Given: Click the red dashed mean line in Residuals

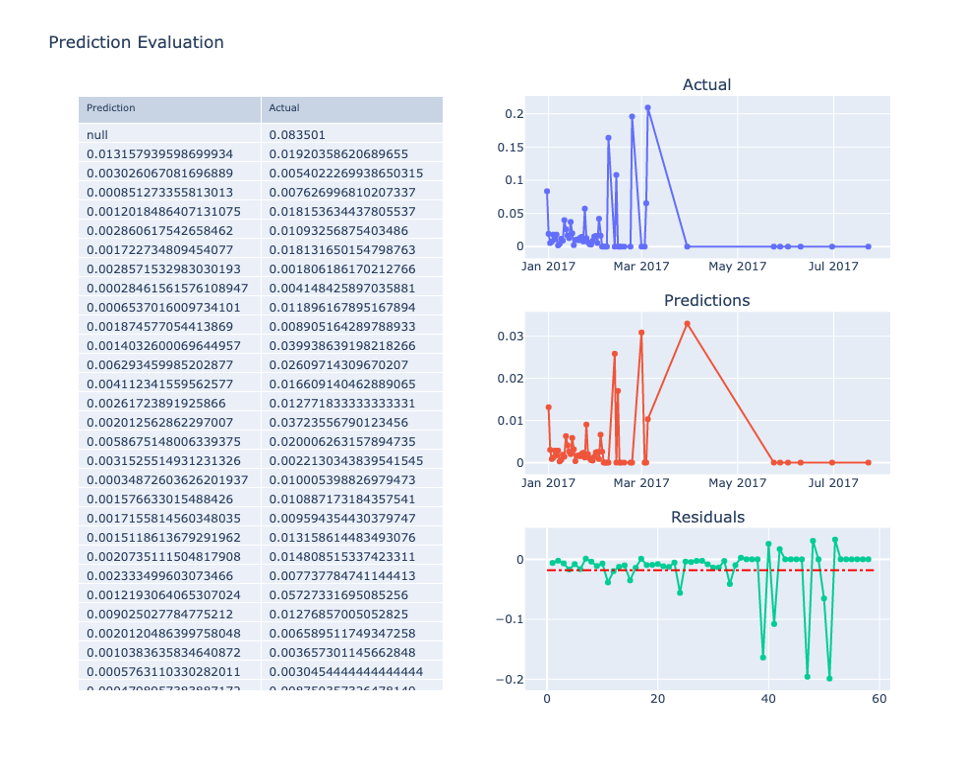Looking at the screenshot, I should click(700, 570).
